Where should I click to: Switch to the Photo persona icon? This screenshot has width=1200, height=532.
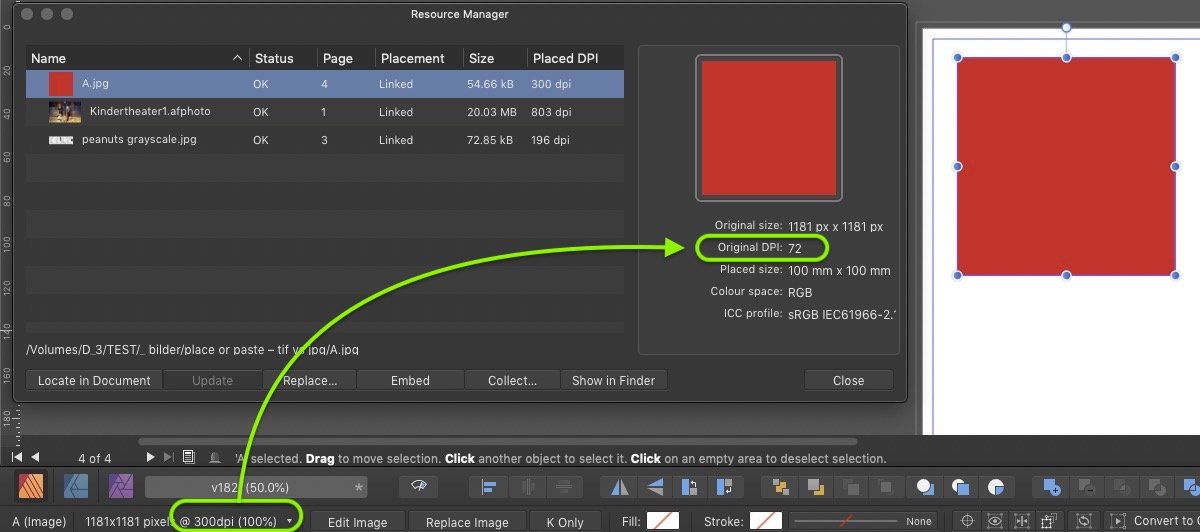click(x=120, y=487)
